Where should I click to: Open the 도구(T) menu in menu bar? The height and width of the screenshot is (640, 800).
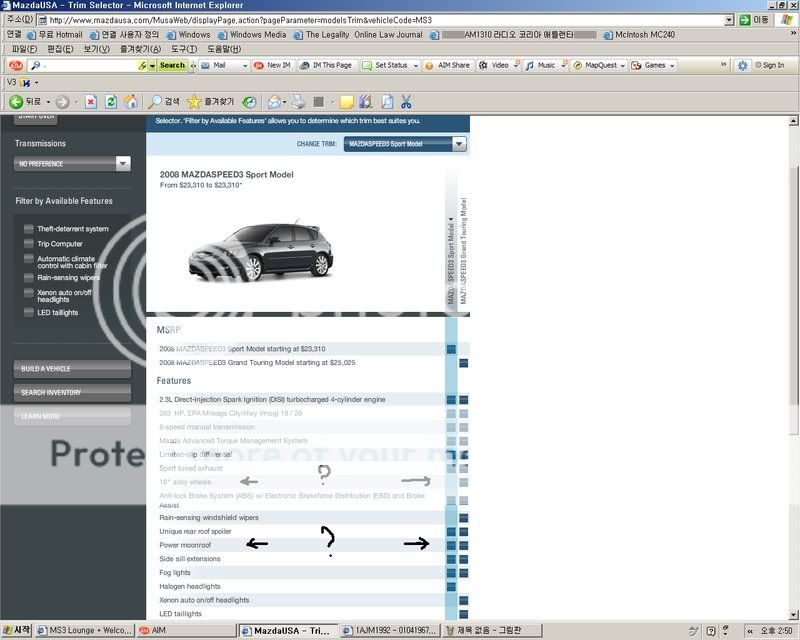[x=183, y=49]
